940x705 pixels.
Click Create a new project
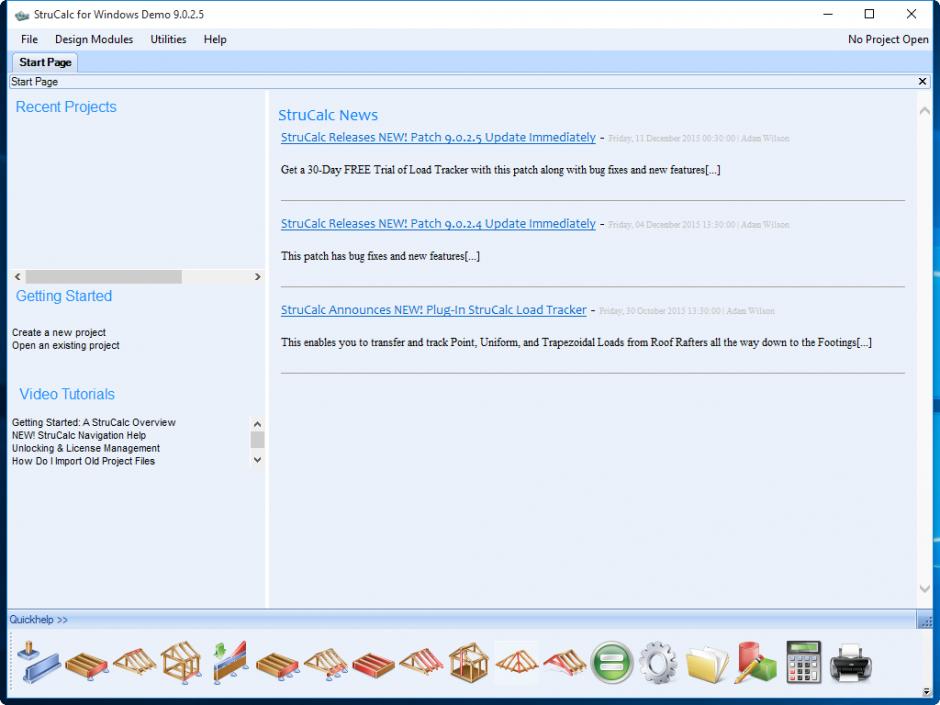click(x=59, y=333)
